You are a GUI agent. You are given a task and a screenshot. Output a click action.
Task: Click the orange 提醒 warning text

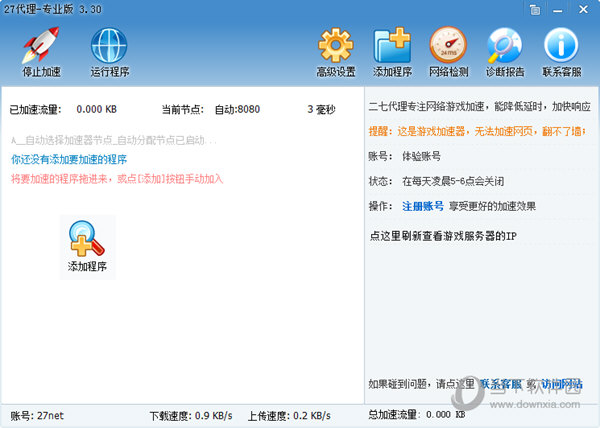pyautogui.click(x=477, y=132)
